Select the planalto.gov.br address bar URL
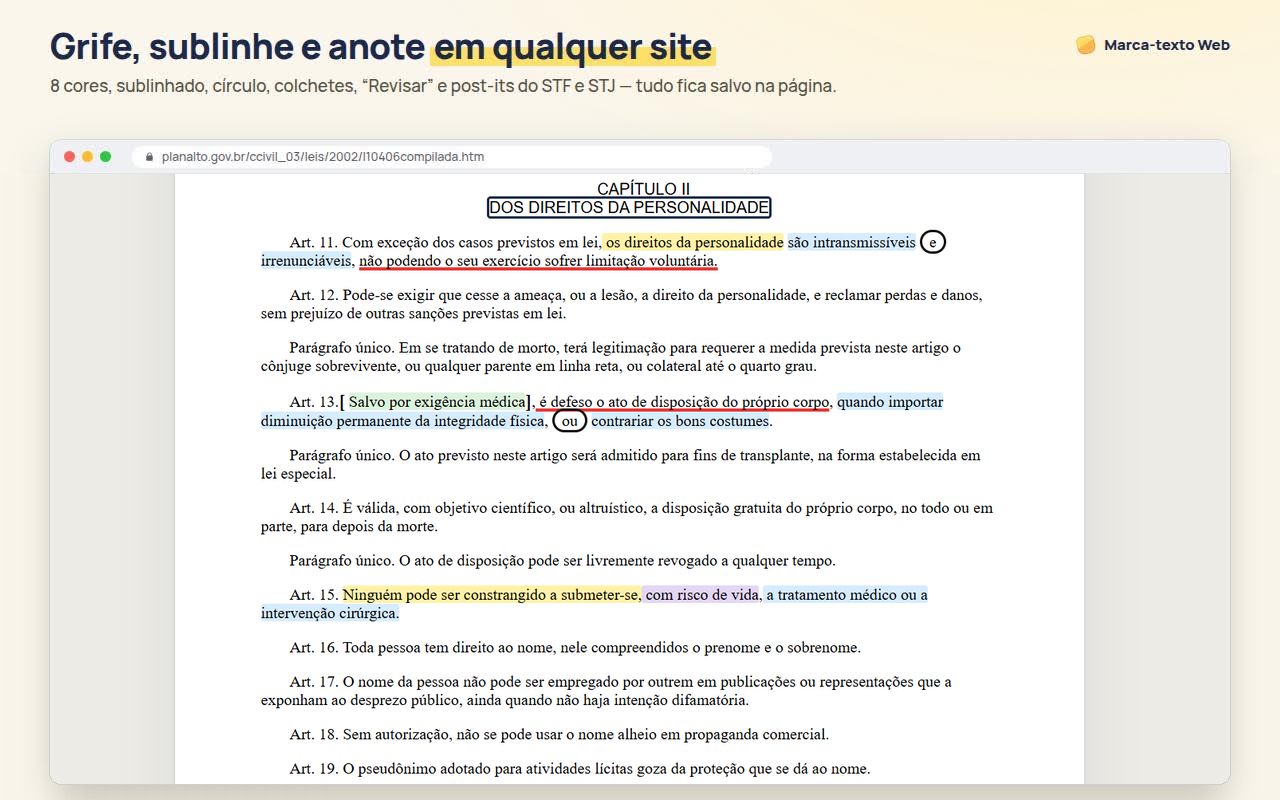 [x=323, y=157]
